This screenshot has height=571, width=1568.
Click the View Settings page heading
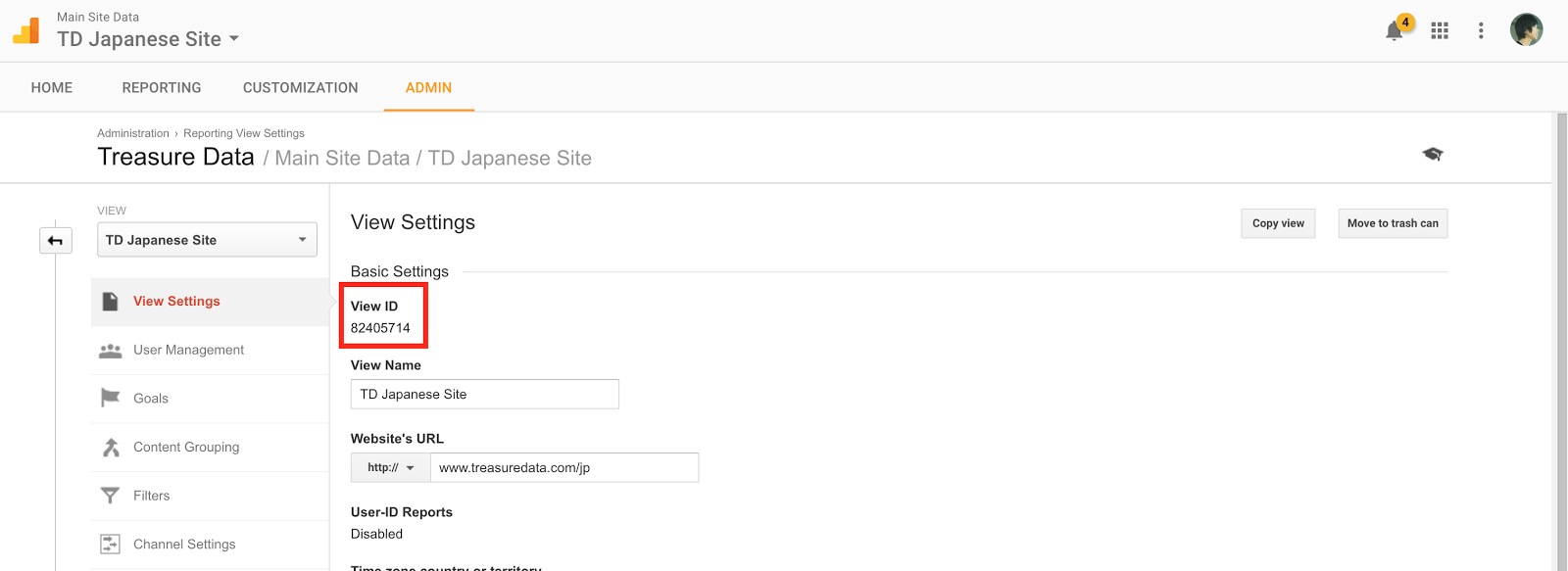point(413,222)
